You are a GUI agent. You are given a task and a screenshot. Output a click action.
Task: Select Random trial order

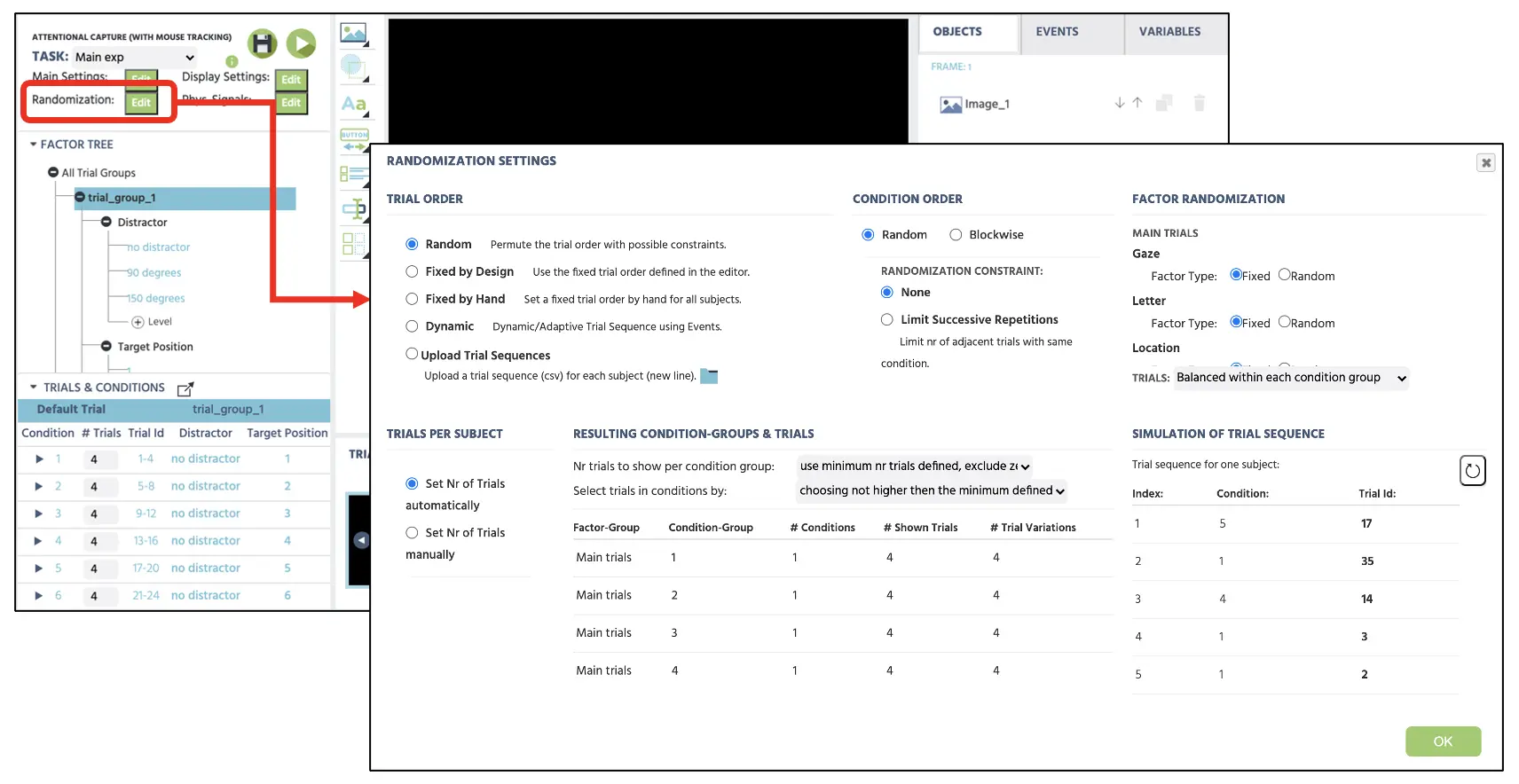(x=412, y=244)
